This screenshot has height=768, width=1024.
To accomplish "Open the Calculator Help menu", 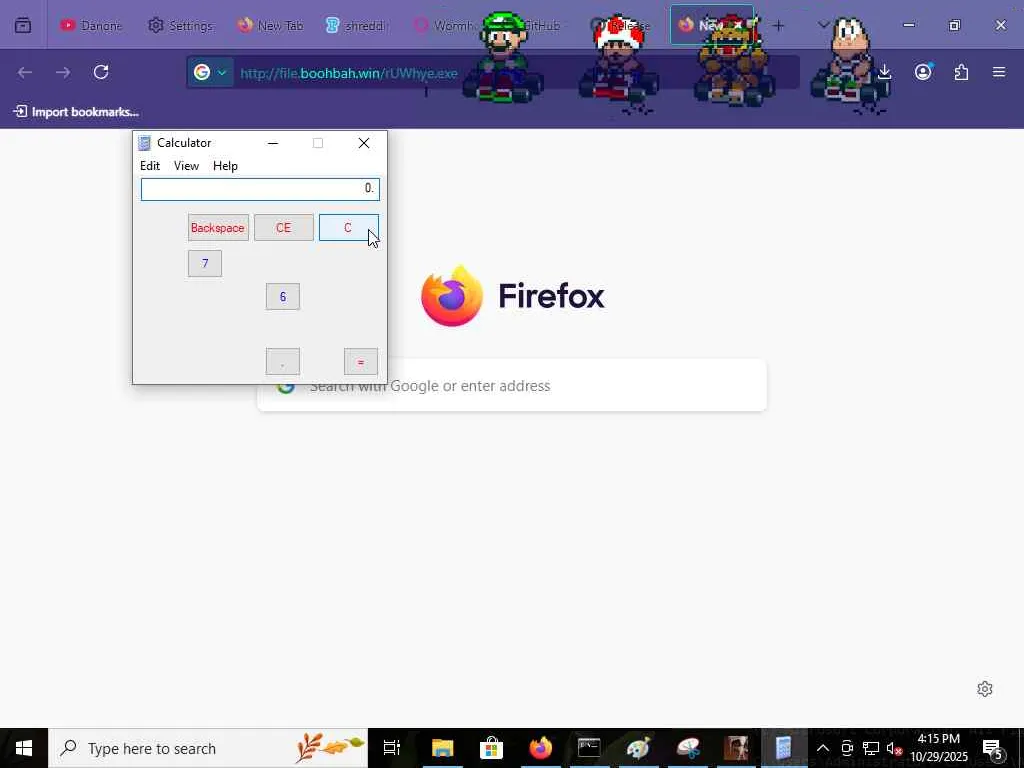I will click(x=225, y=166).
